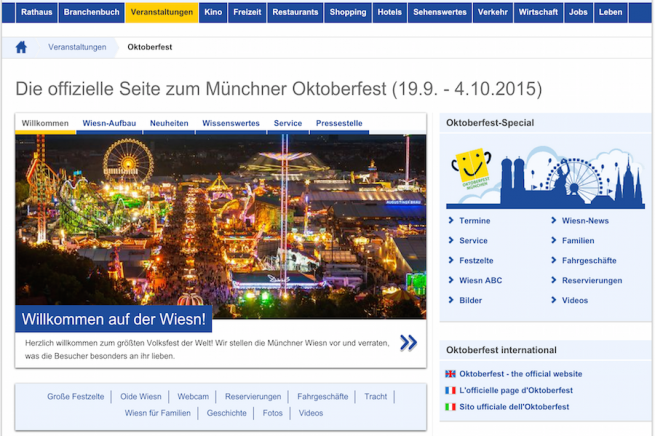Switch to the Wiesn-Aufbau tab
This screenshot has width=655, height=436.
pos(109,124)
